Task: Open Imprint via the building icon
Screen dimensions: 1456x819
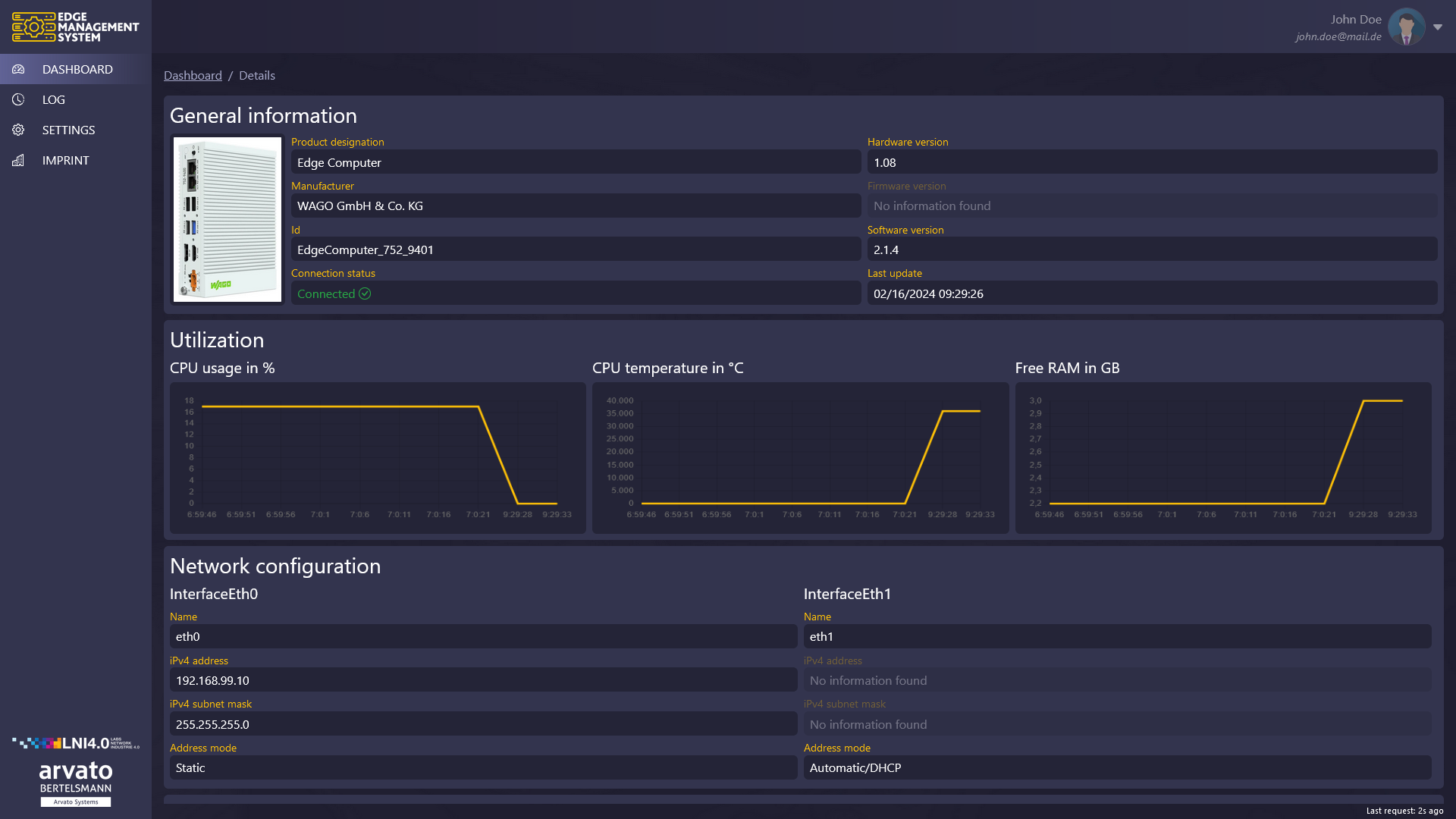Action: click(x=18, y=160)
